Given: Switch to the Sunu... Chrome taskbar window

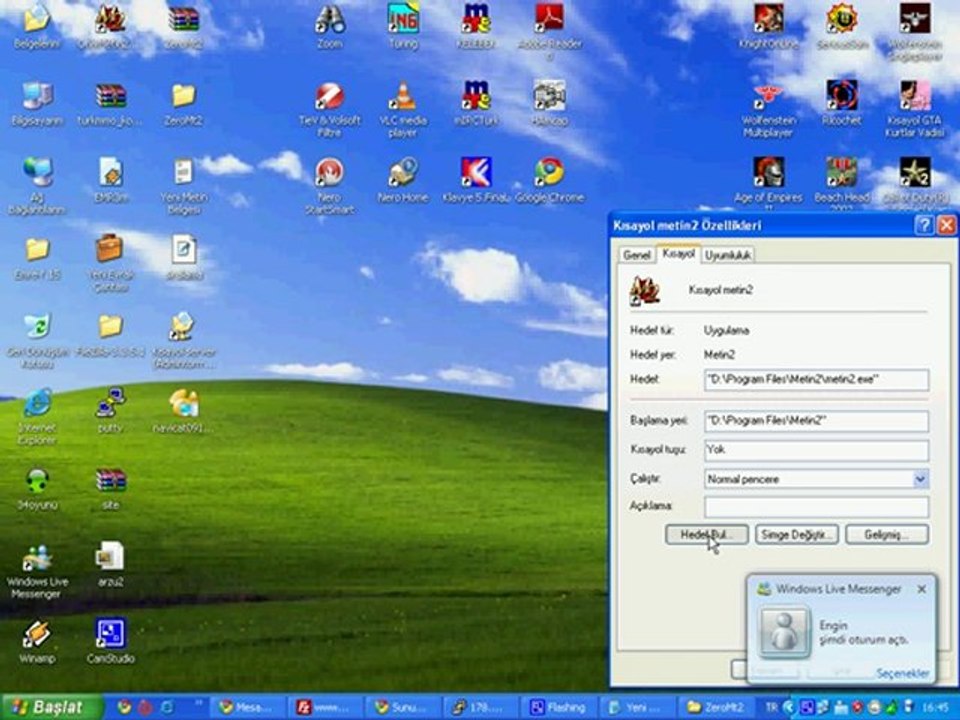Looking at the screenshot, I should click(404, 707).
